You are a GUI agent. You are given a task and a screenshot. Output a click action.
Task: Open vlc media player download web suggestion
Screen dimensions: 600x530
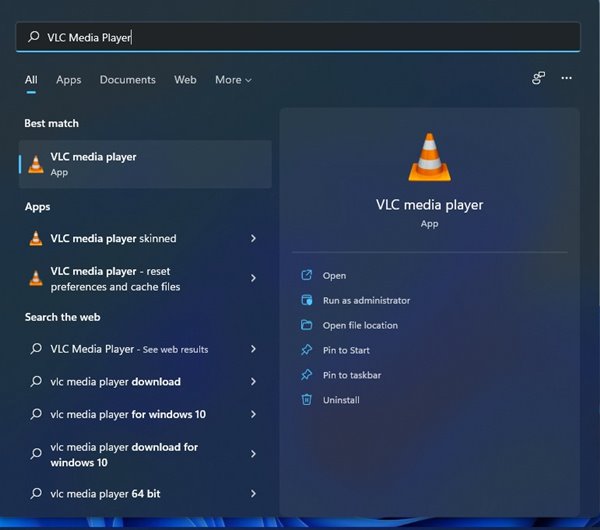pos(116,382)
